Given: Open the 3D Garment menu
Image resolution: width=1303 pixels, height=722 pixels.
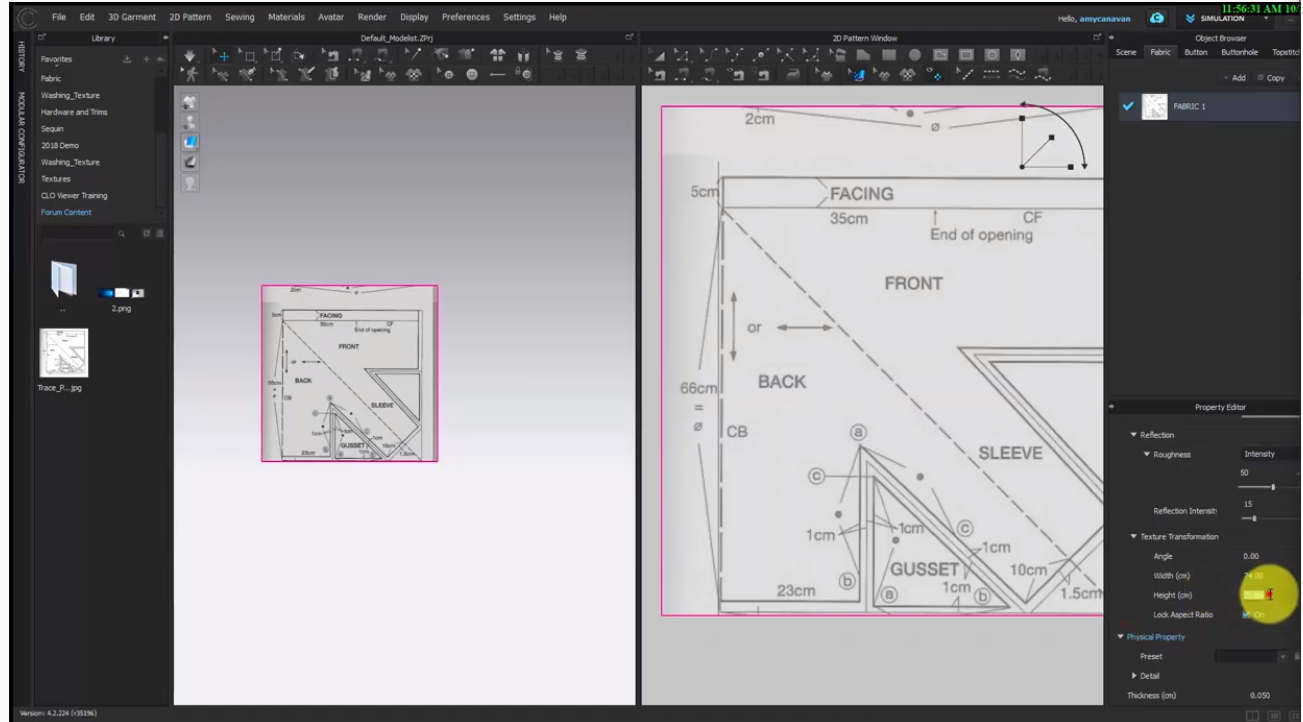Looking at the screenshot, I should point(133,17).
